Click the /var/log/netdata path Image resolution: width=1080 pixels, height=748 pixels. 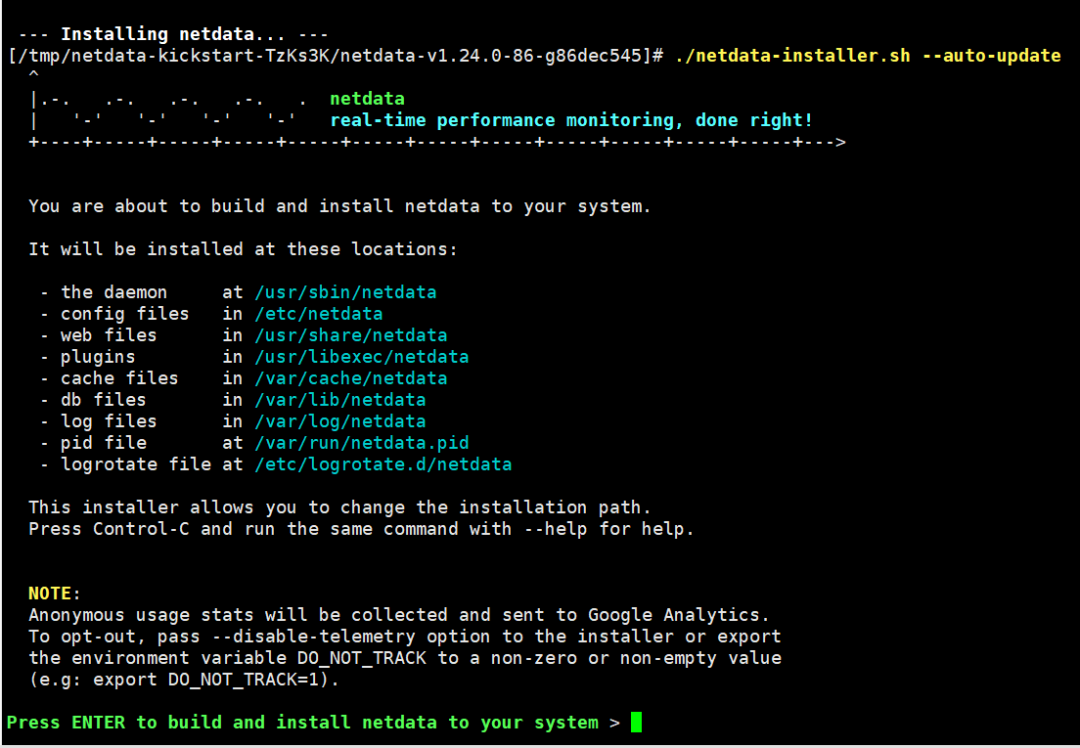[x=339, y=421]
